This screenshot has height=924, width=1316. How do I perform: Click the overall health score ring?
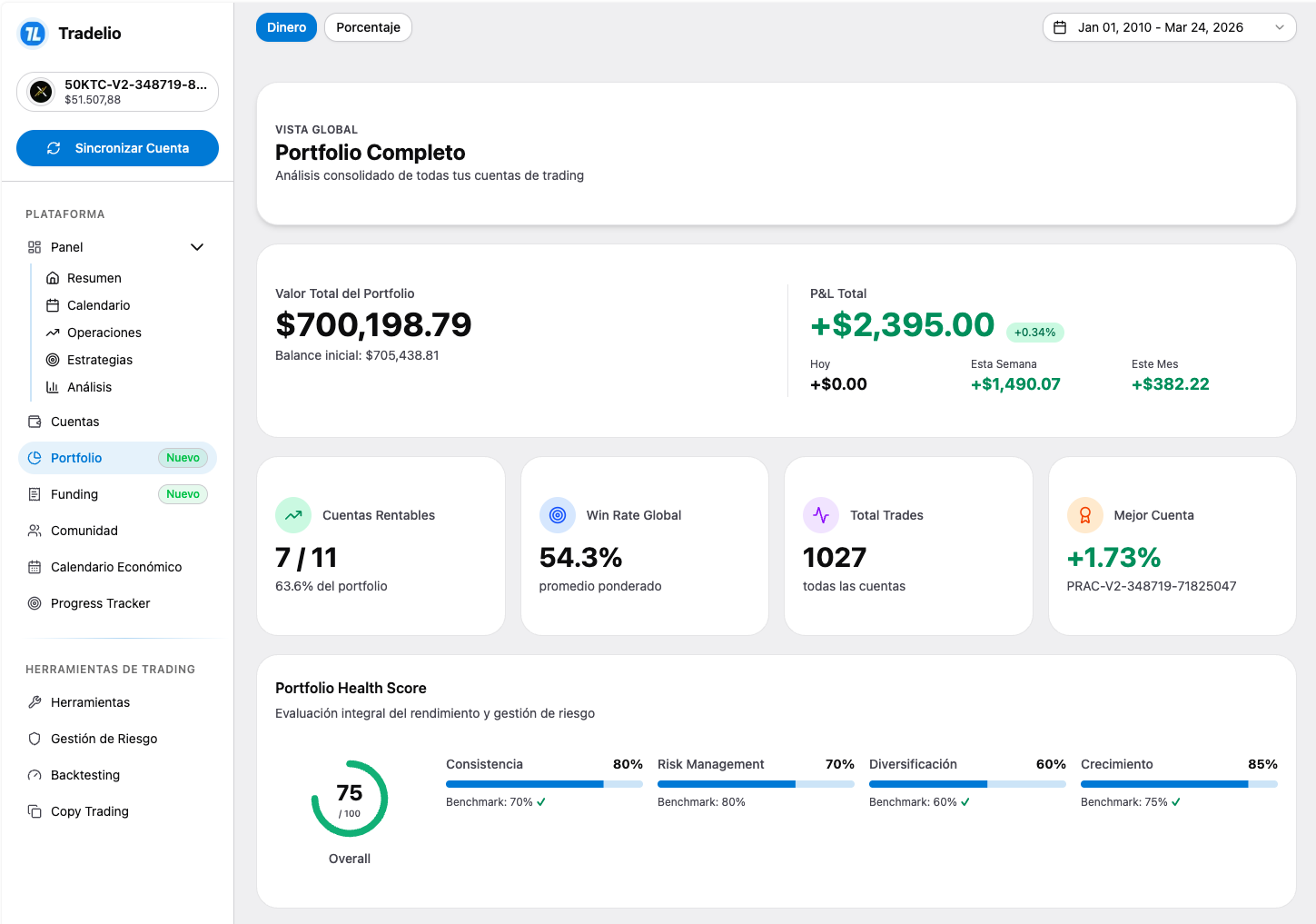pyautogui.click(x=350, y=799)
